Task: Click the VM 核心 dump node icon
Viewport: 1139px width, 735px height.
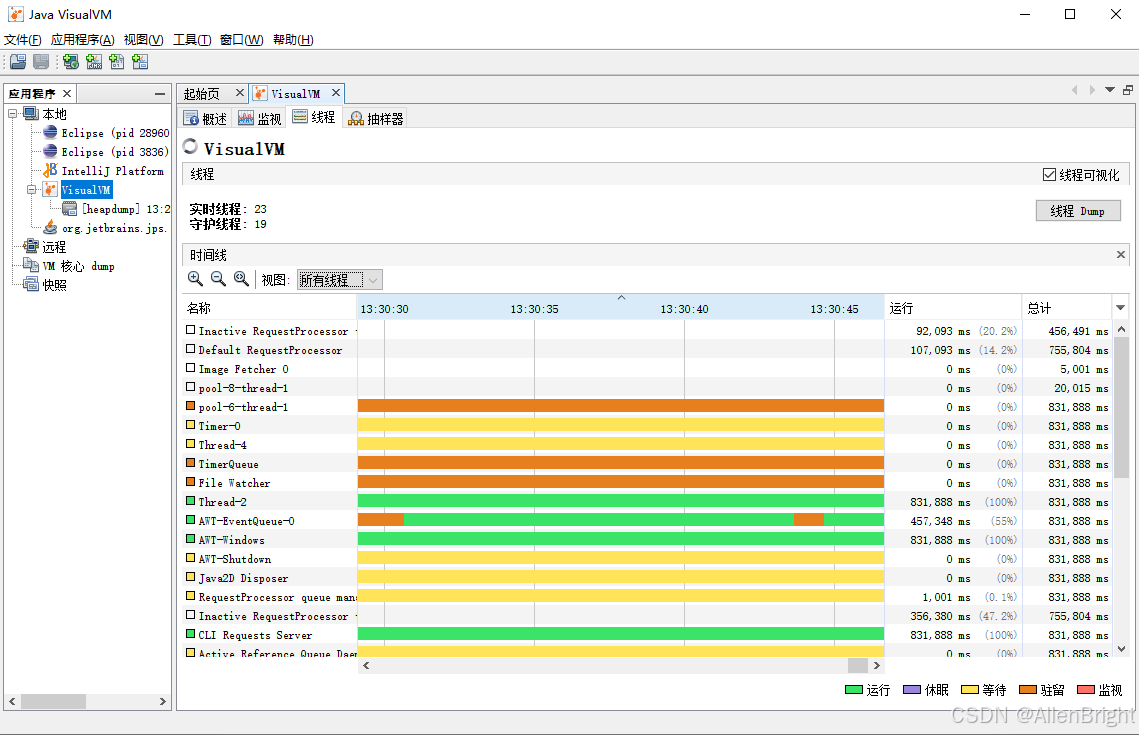Action: (x=31, y=266)
